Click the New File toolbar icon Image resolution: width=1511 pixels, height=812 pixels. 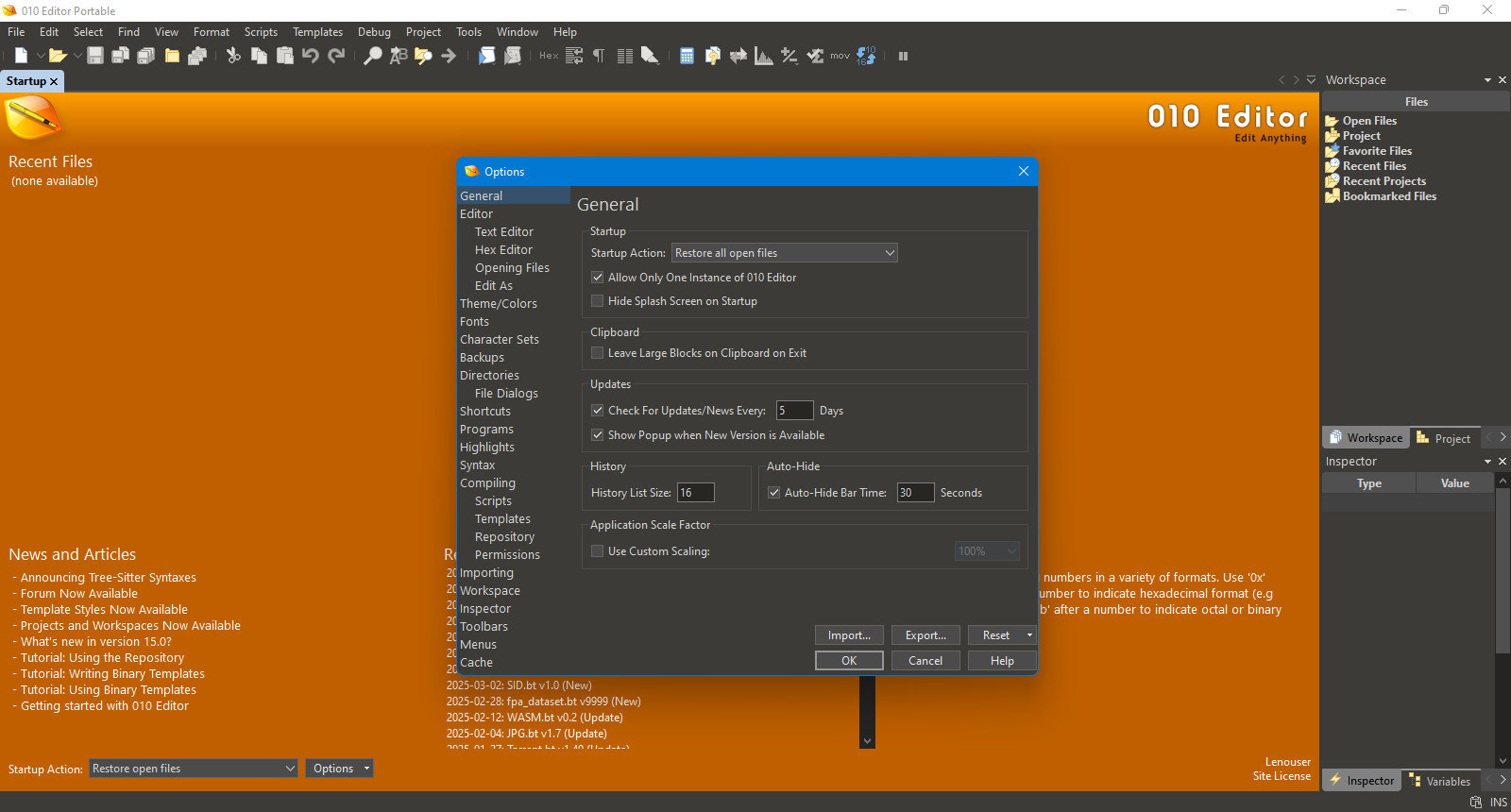pyautogui.click(x=21, y=56)
